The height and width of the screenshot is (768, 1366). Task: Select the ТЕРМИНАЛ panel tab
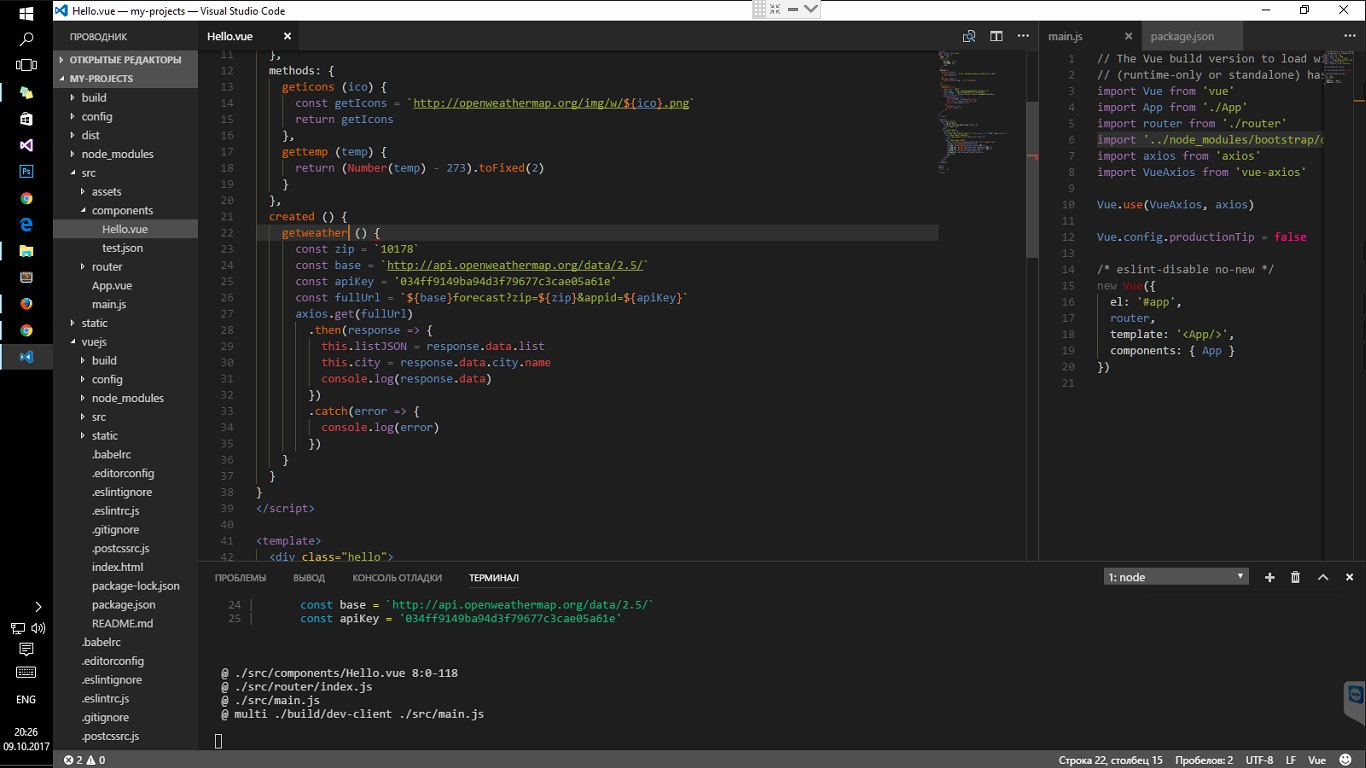pyautogui.click(x=494, y=578)
